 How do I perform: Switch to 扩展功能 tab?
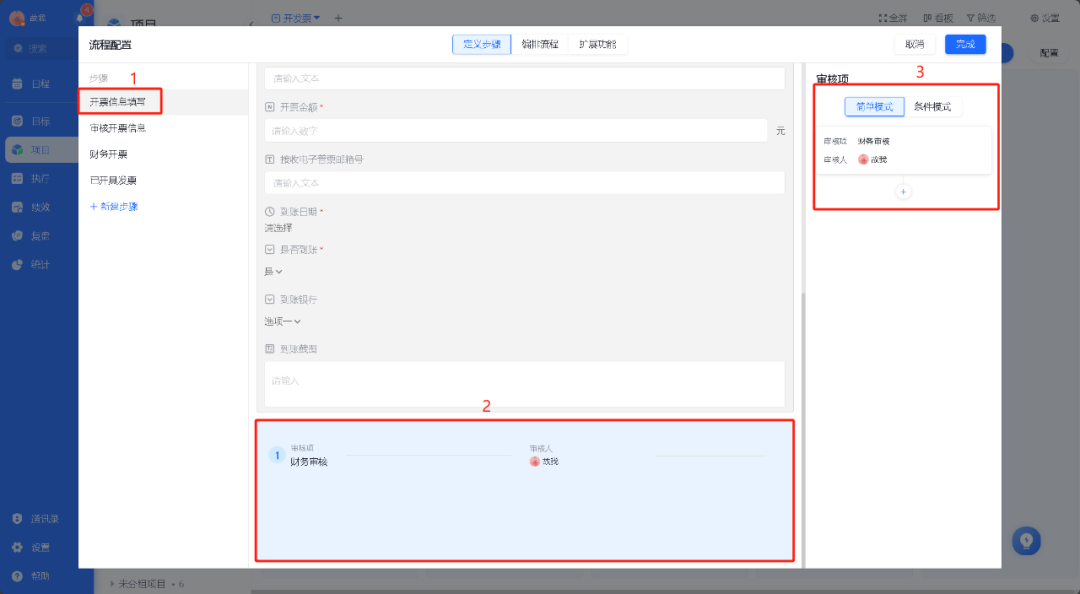[597, 44]
